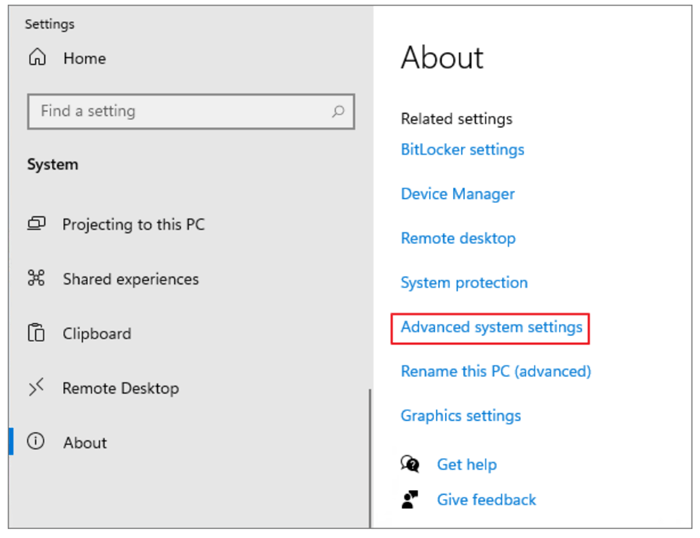700x538 pixels.
Task: Launch Device Manager from related settings
Action: coord(458,194)
